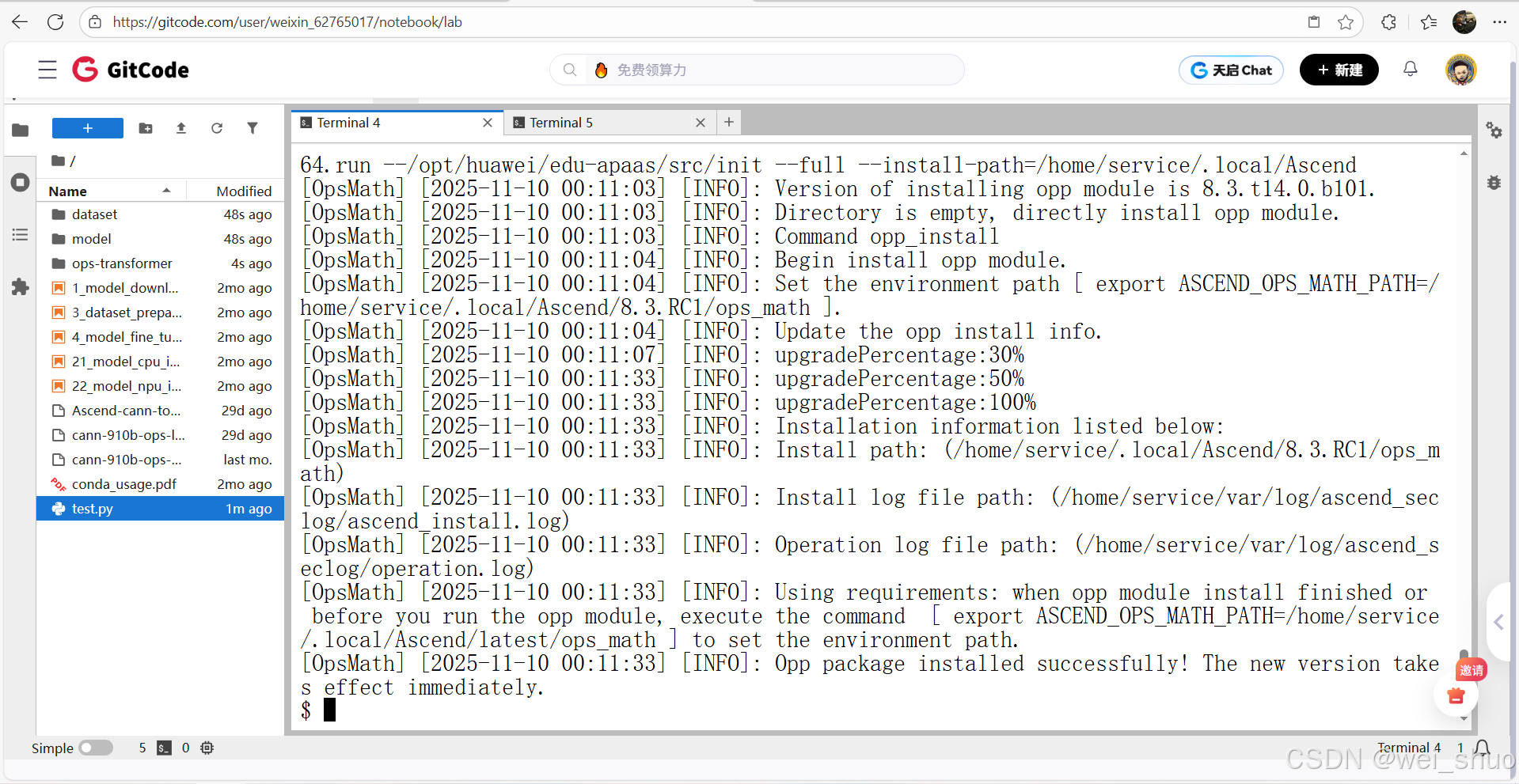Open the Table of Contents sidebar panel

pos(21,235)
